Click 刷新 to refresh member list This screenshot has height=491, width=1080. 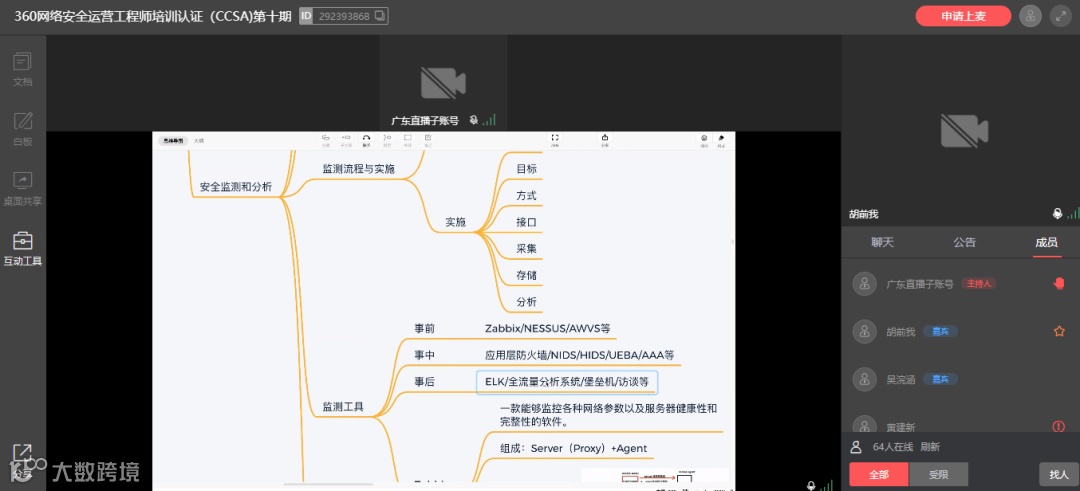(x=930, y=447)
